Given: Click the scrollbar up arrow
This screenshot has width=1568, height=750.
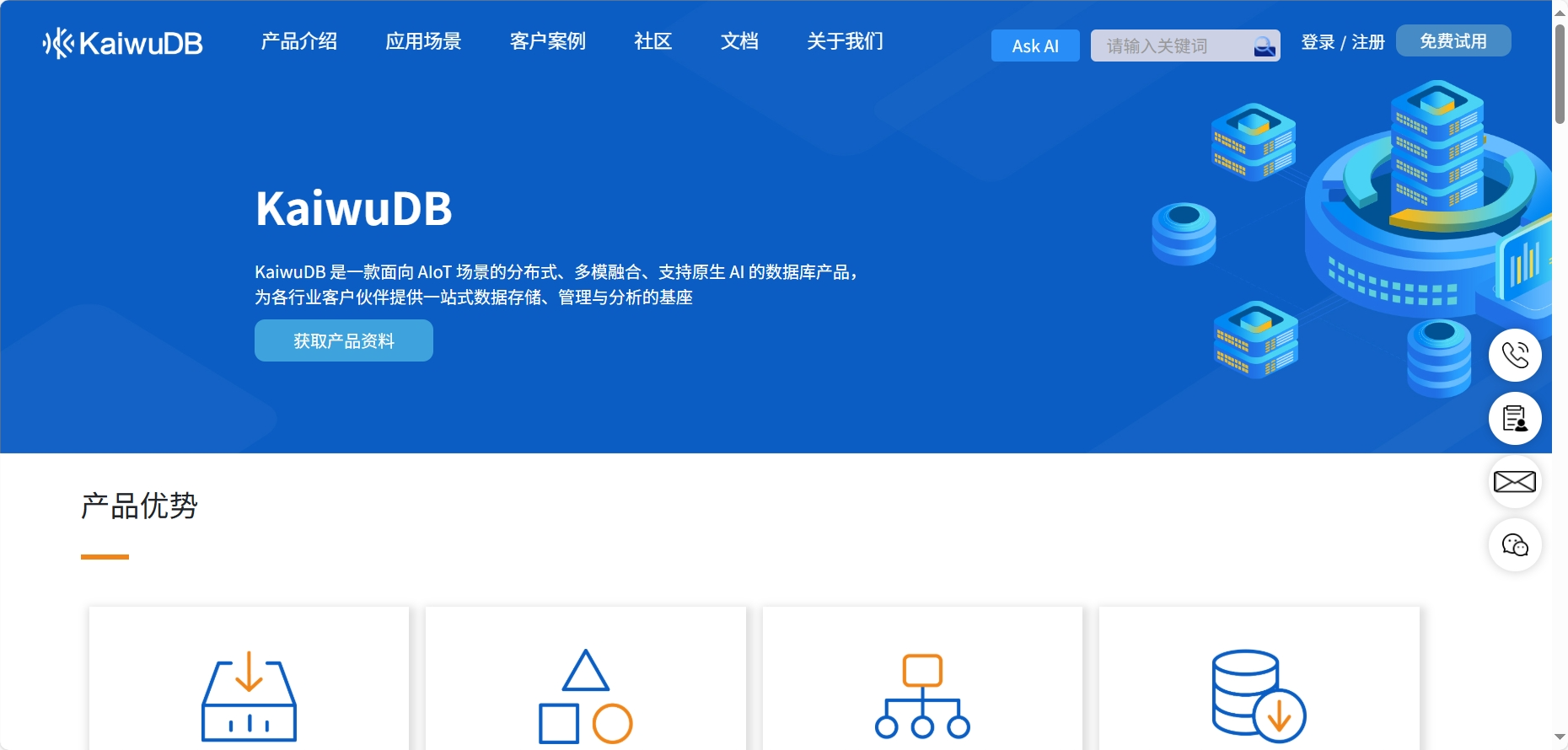Looking at the screenshot, I should [1560, 11].
